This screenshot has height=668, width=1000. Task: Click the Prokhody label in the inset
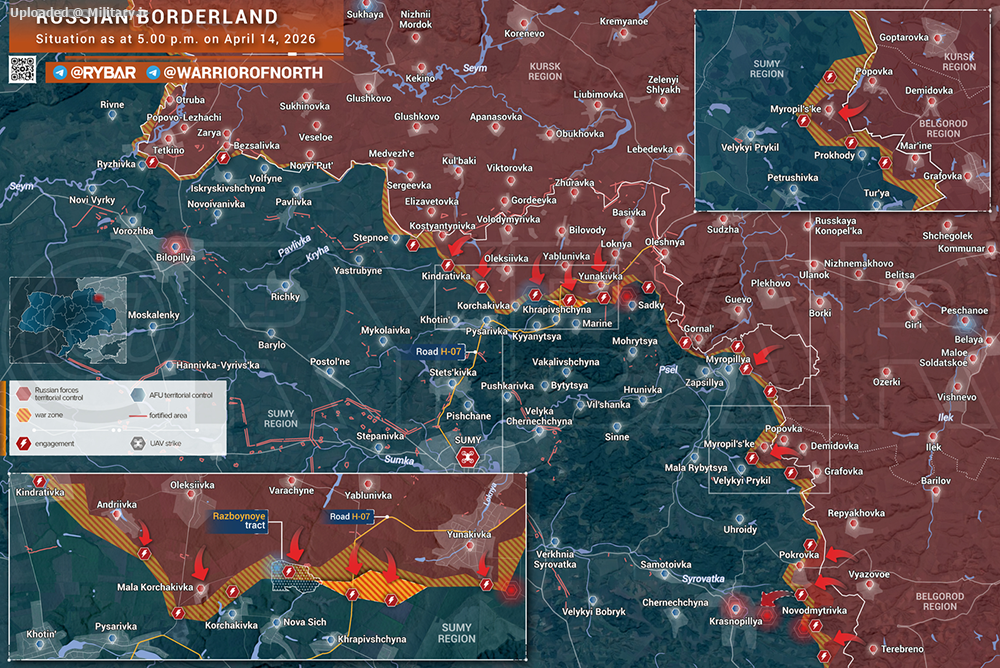pos(834,156)
